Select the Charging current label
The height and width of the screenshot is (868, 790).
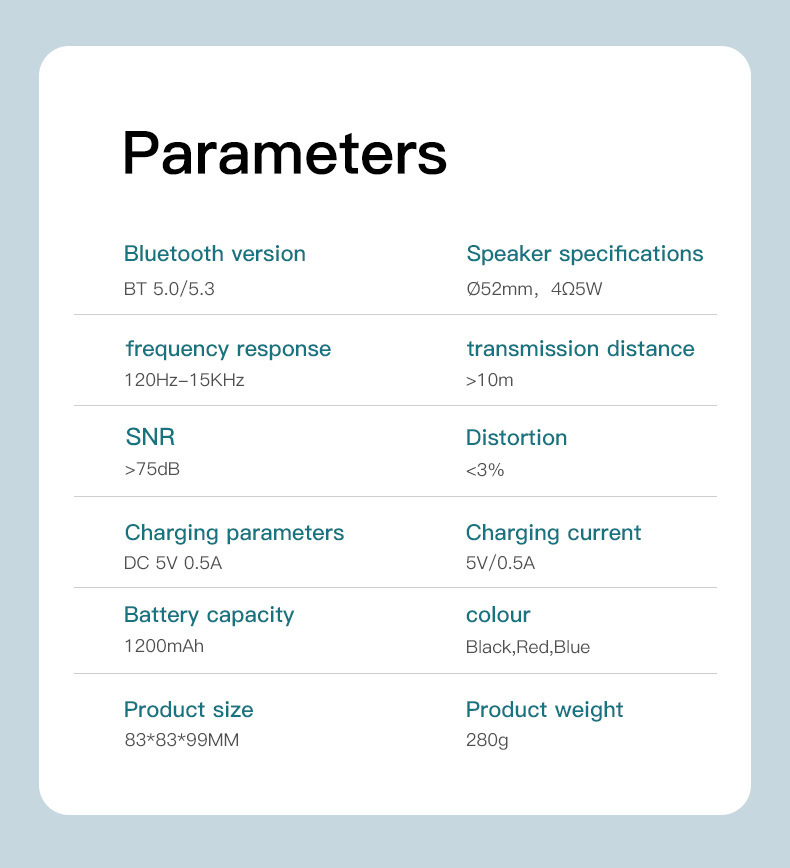point(553,533)
